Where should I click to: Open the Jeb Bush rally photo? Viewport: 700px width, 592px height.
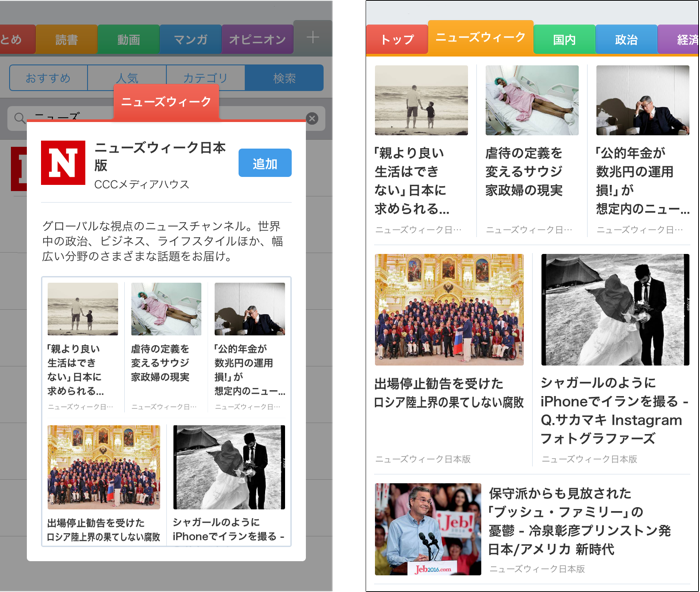click(x=428, y=529)
